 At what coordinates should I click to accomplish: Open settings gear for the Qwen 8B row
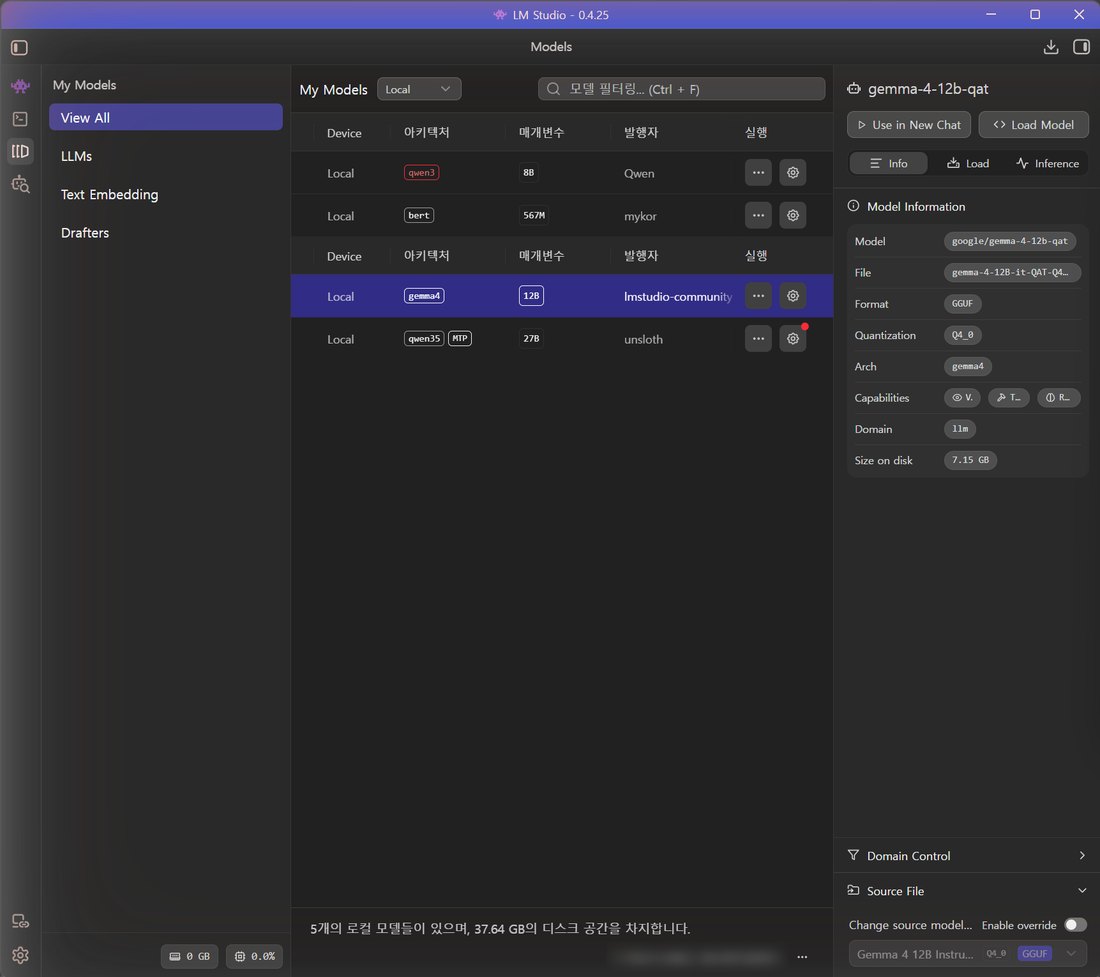(x=792, y=173)
